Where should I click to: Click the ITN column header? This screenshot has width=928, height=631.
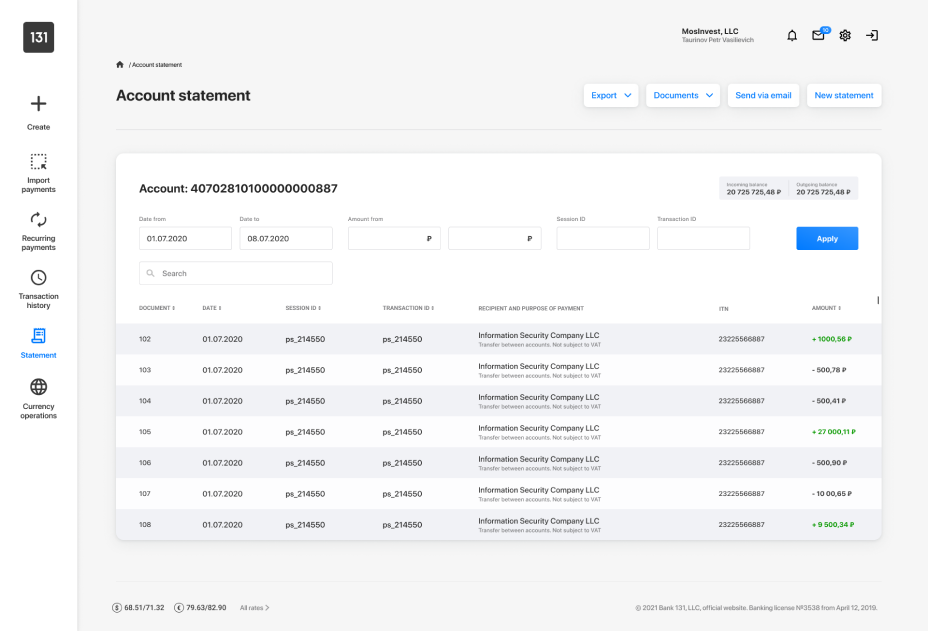[x=723, y=309]
